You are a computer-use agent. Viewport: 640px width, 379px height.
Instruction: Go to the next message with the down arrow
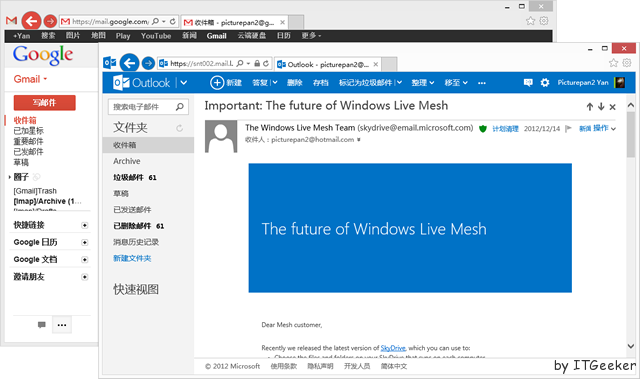tap(601, 107)
